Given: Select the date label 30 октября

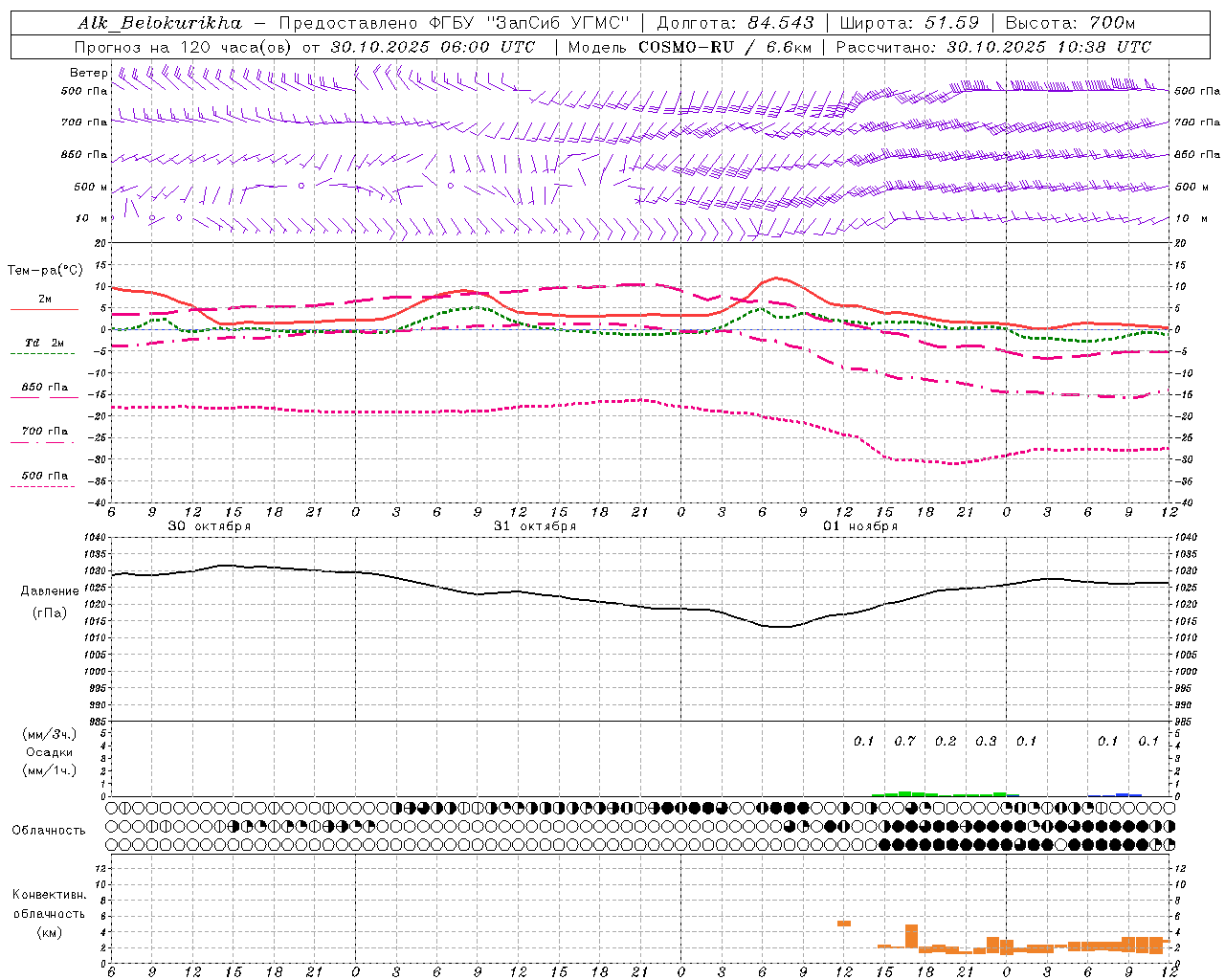Looking at the screenshot, I should point(210,526).
